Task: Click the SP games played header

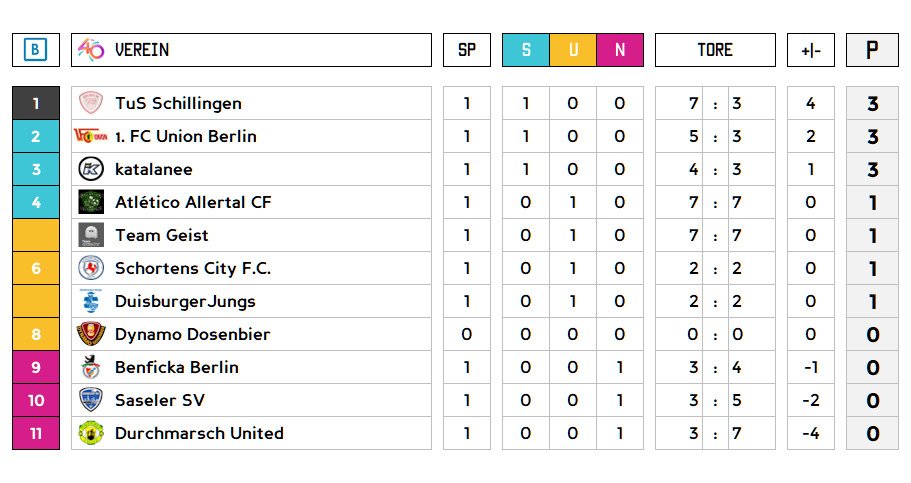Action: pyautogui.click(x=467, y=50)
